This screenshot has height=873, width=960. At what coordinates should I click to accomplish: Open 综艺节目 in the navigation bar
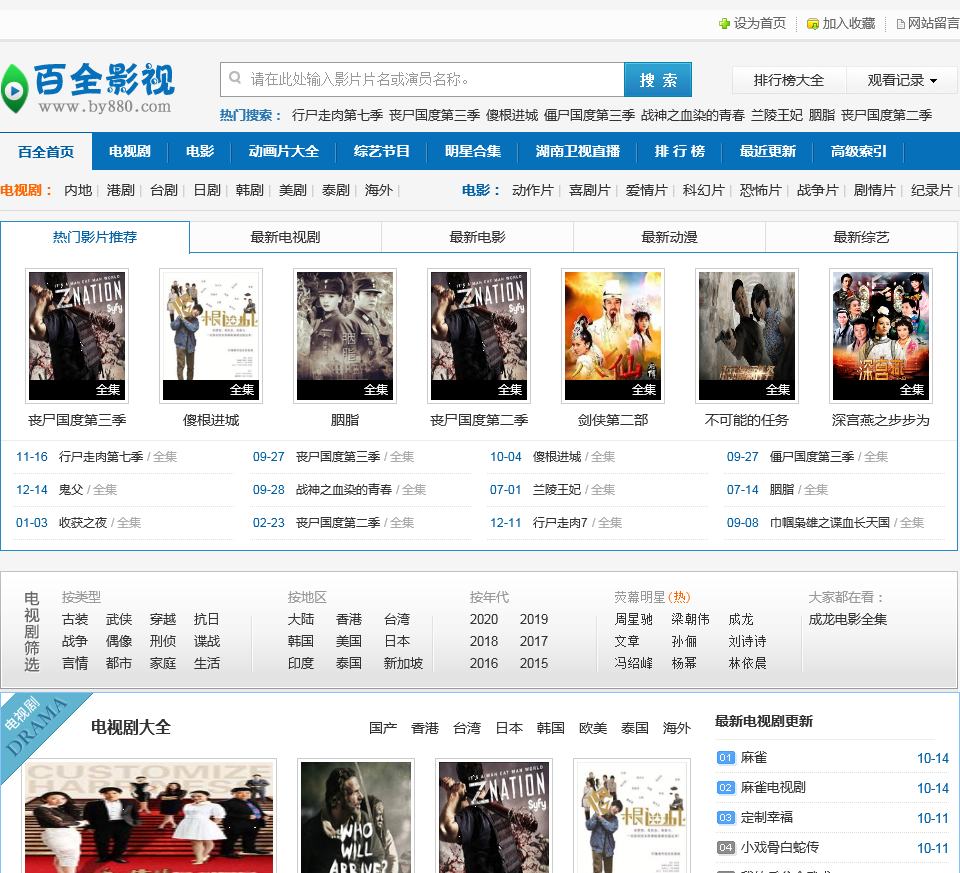pos(381,151)
